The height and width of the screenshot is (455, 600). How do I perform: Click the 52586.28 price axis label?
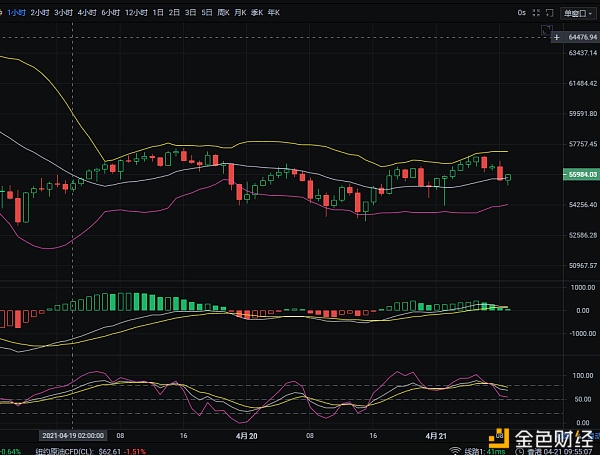(582, 235)
